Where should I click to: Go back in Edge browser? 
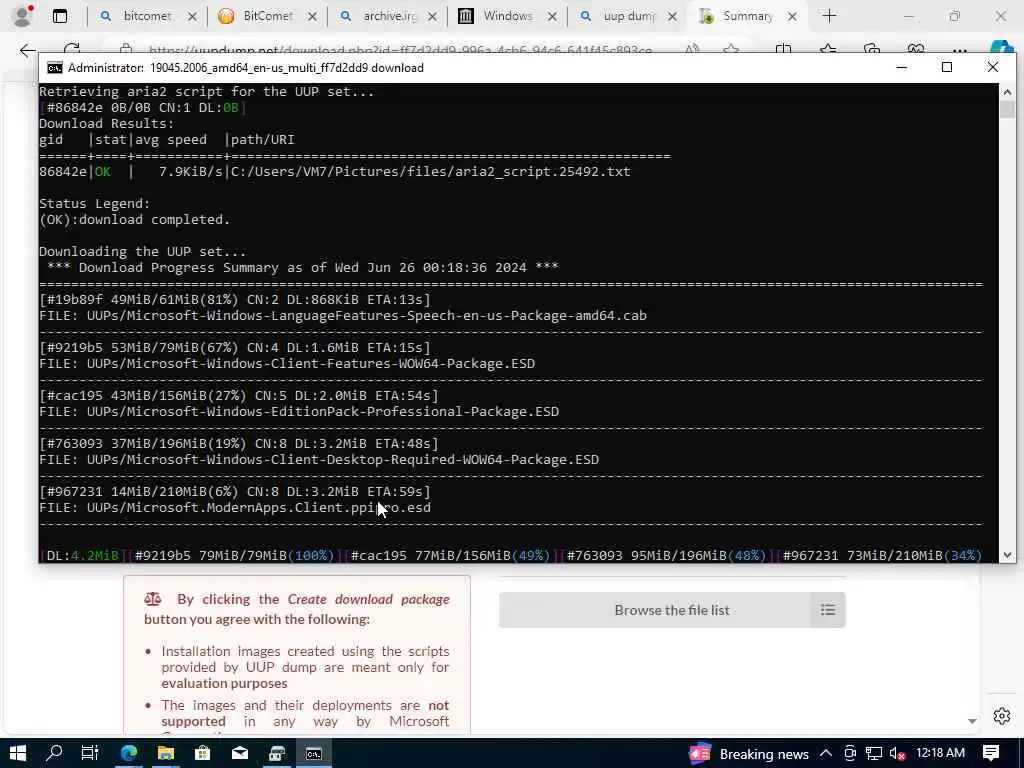tap(27, 50)
